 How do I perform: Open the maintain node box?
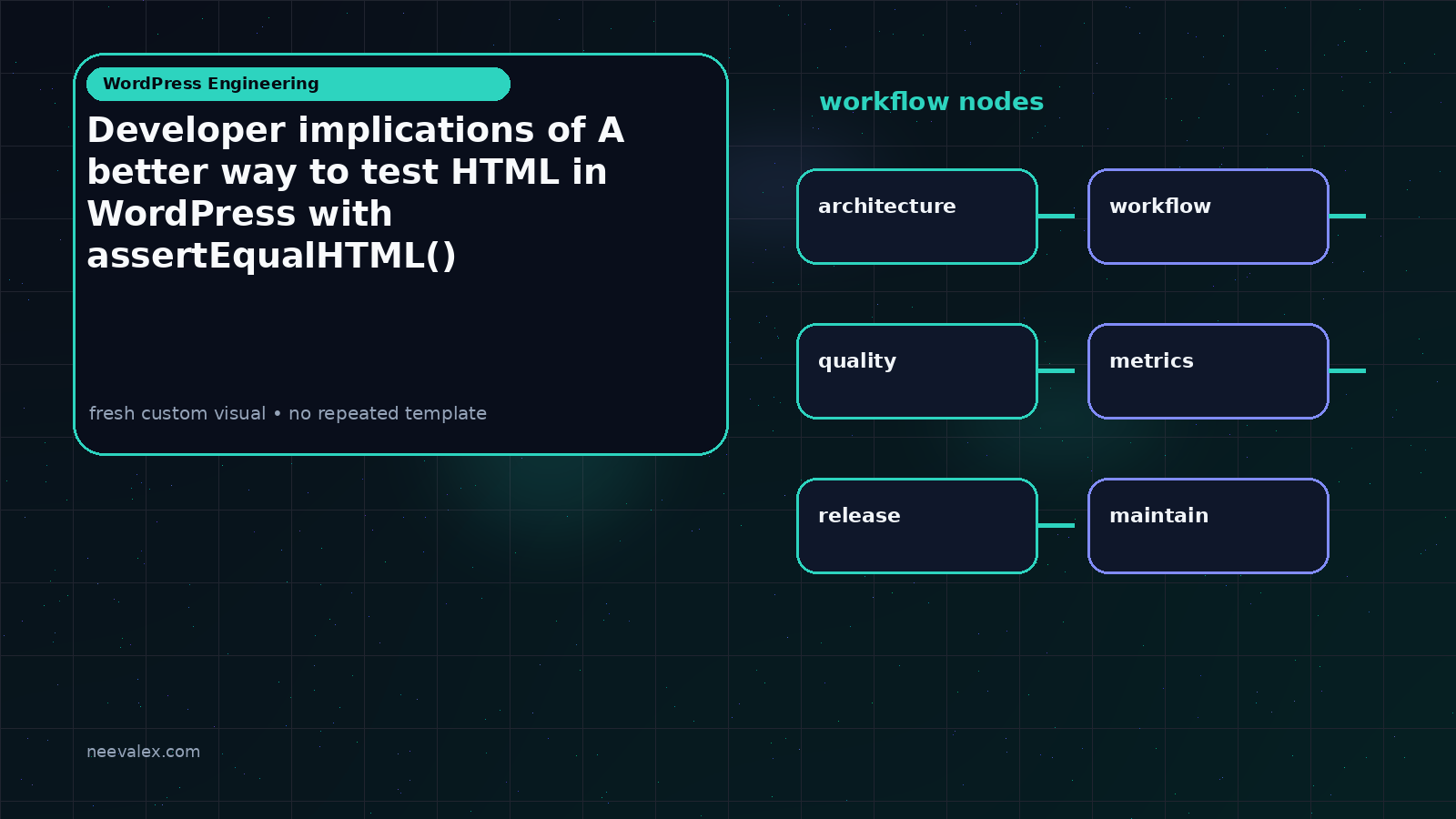1208,526
